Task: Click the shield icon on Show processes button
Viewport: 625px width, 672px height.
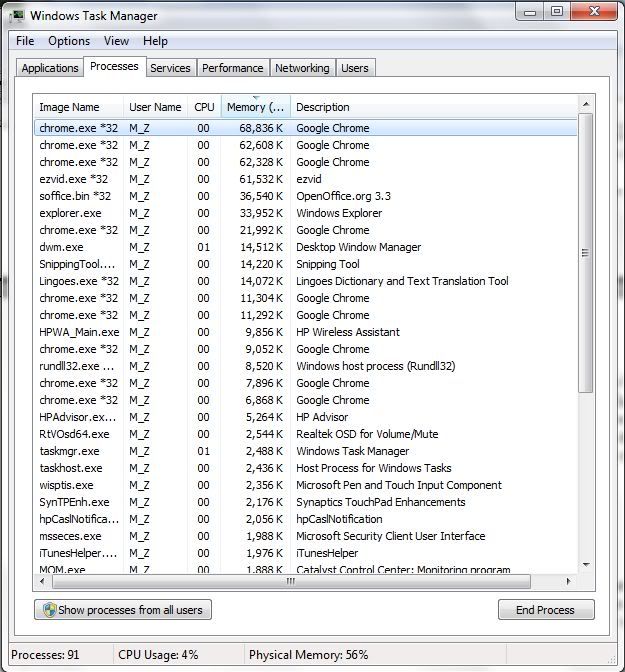Action: [x=49, y=609]
